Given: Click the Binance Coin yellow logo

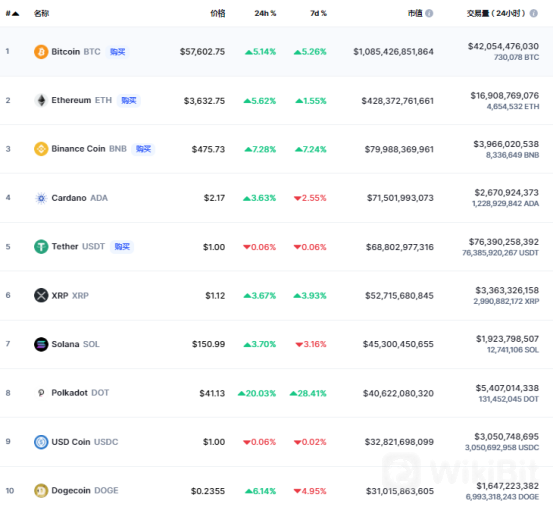Looking at the screenshot, I should coord(41,149).
